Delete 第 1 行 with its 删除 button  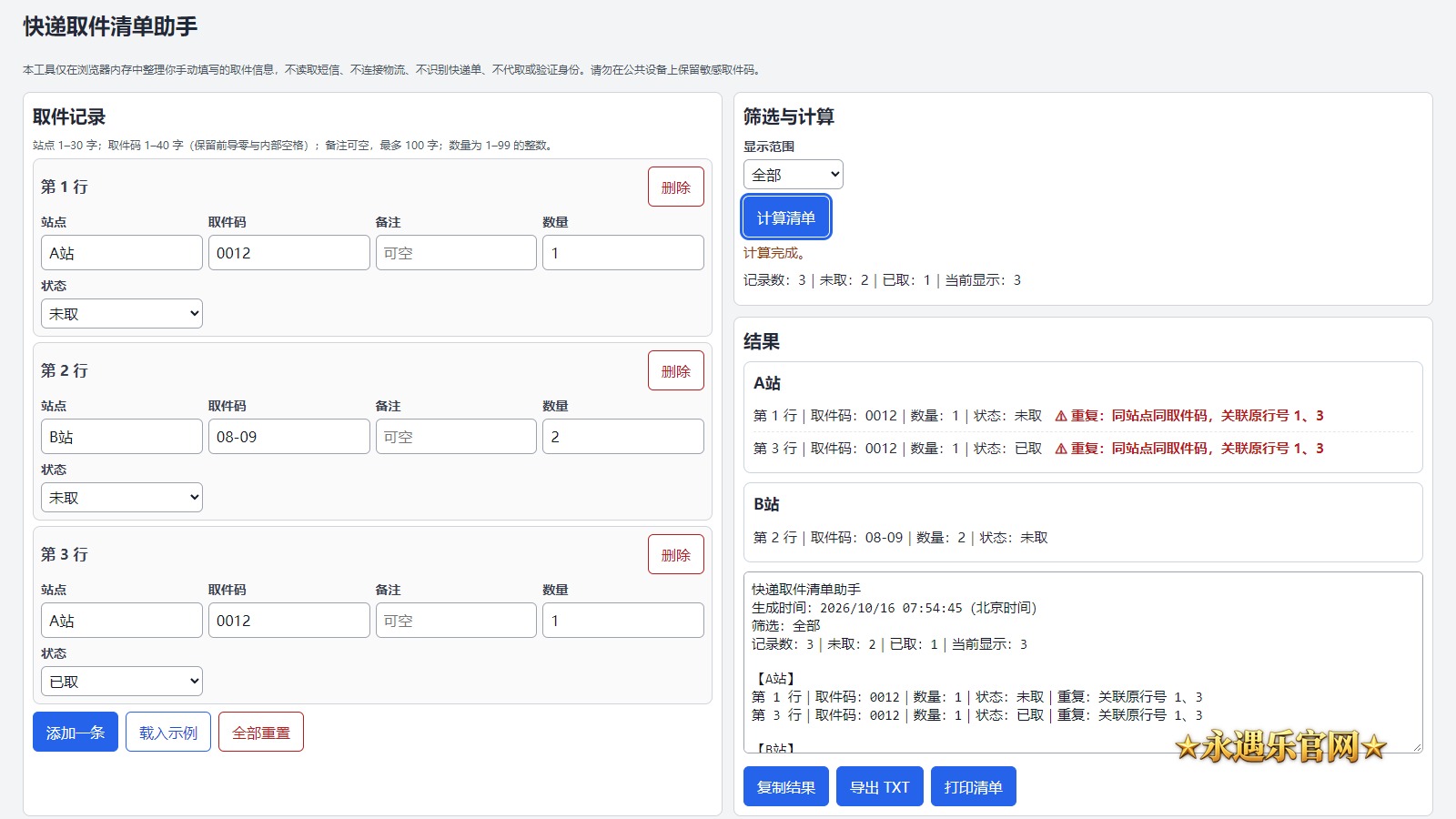point(676,187)
